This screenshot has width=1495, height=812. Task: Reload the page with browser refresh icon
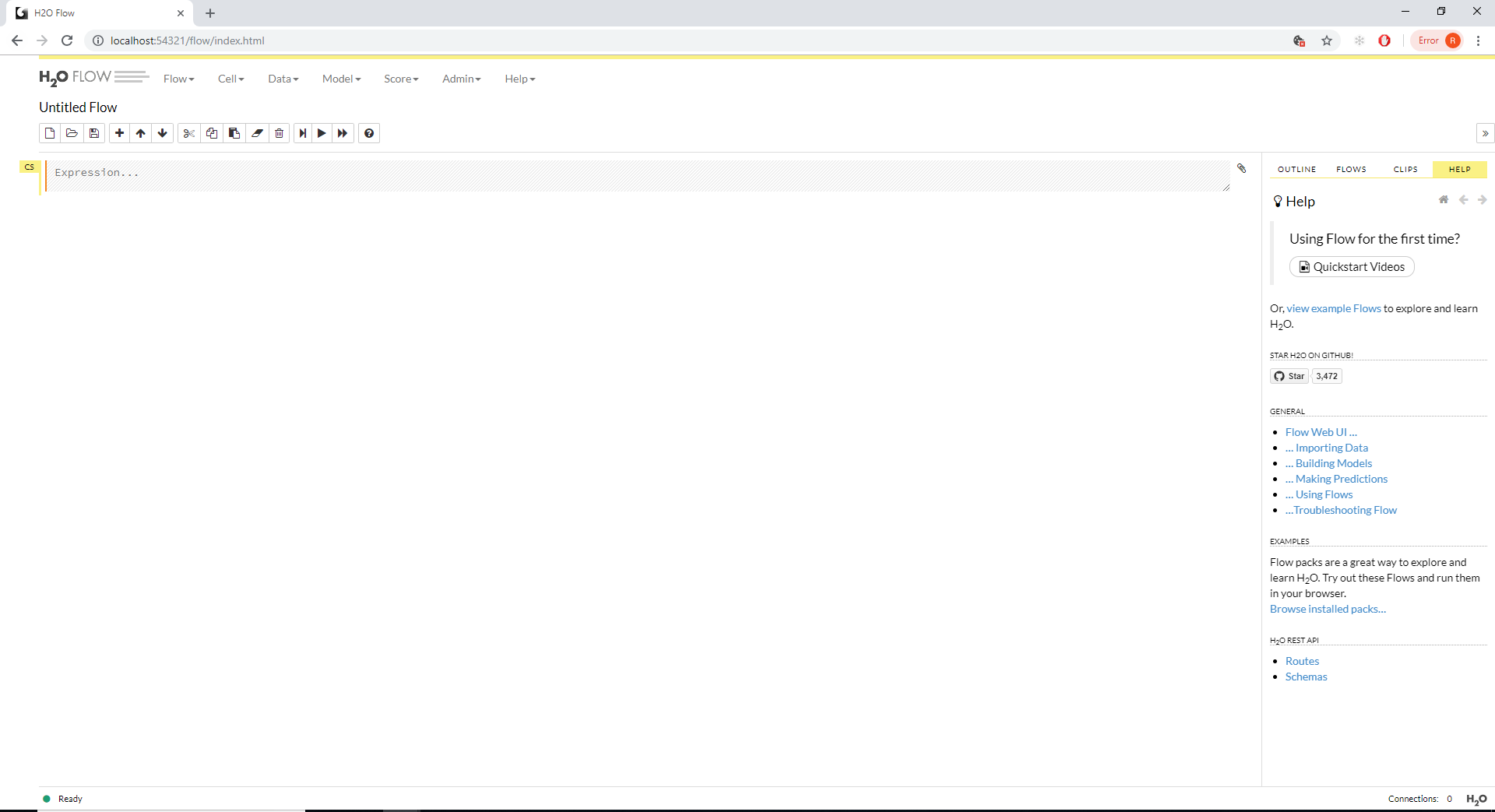[67, 40]
